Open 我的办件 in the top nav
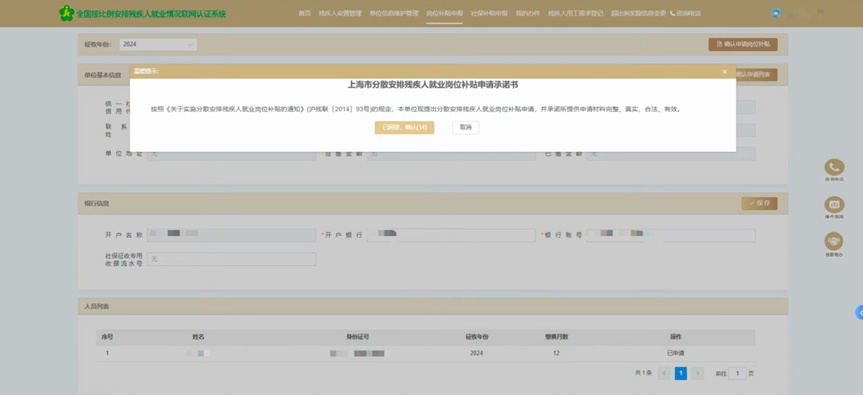Image resolution: width=863 pixels, height=395 pixels. (527, 13)
